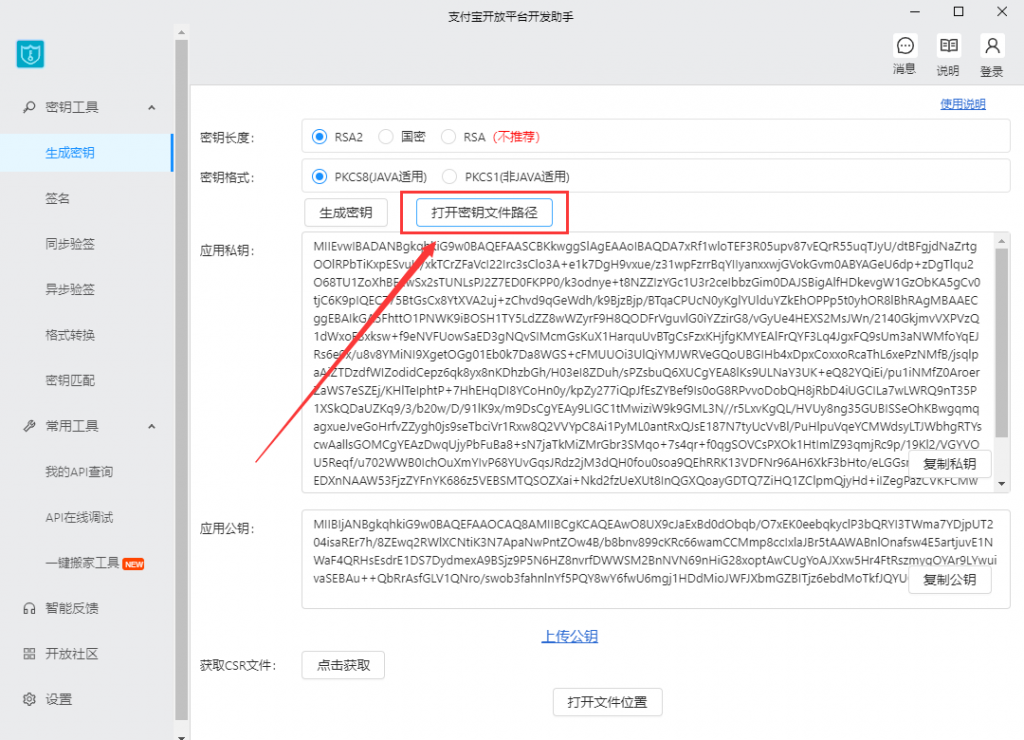
Task: Click 点击获取 for CSR file
Action: (x=343, y=665)
